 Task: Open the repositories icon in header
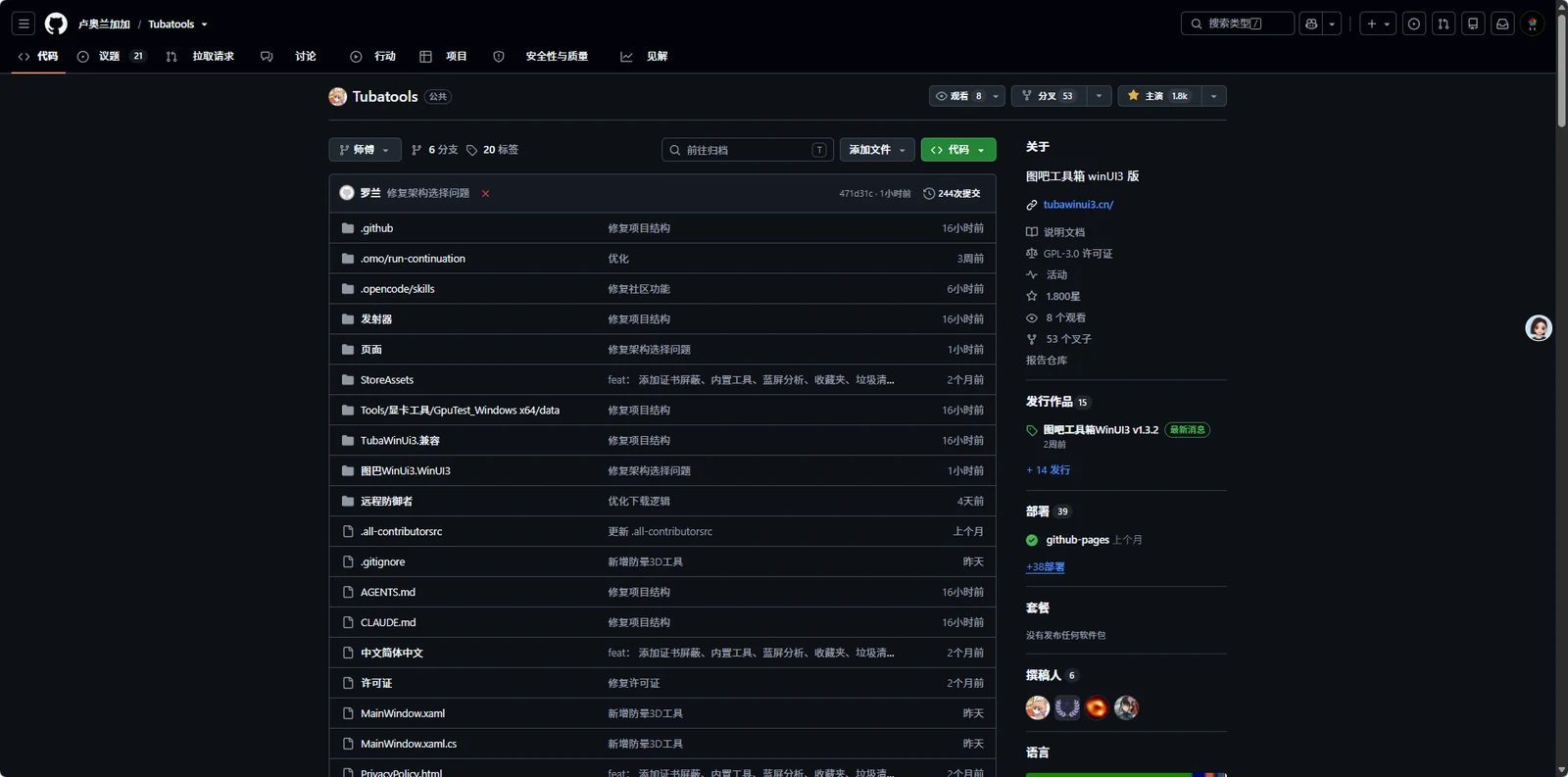1473,24
